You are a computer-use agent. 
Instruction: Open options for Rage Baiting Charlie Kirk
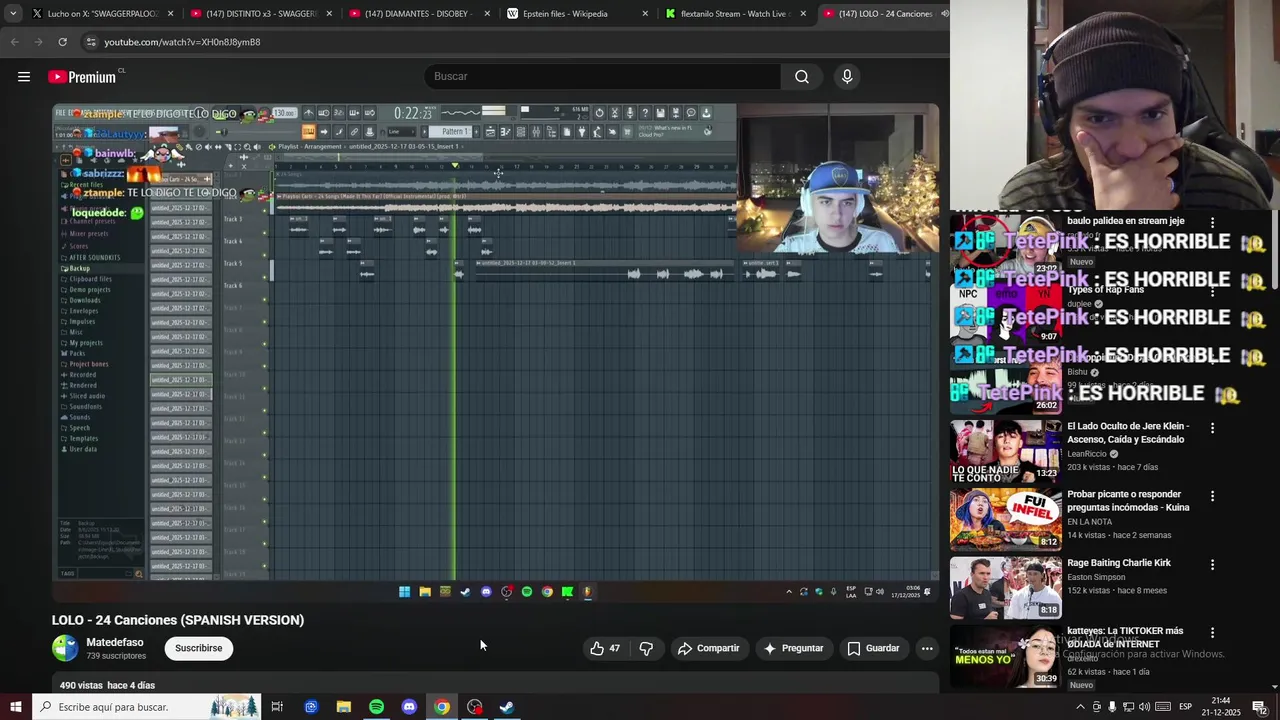pos(1212,565)
